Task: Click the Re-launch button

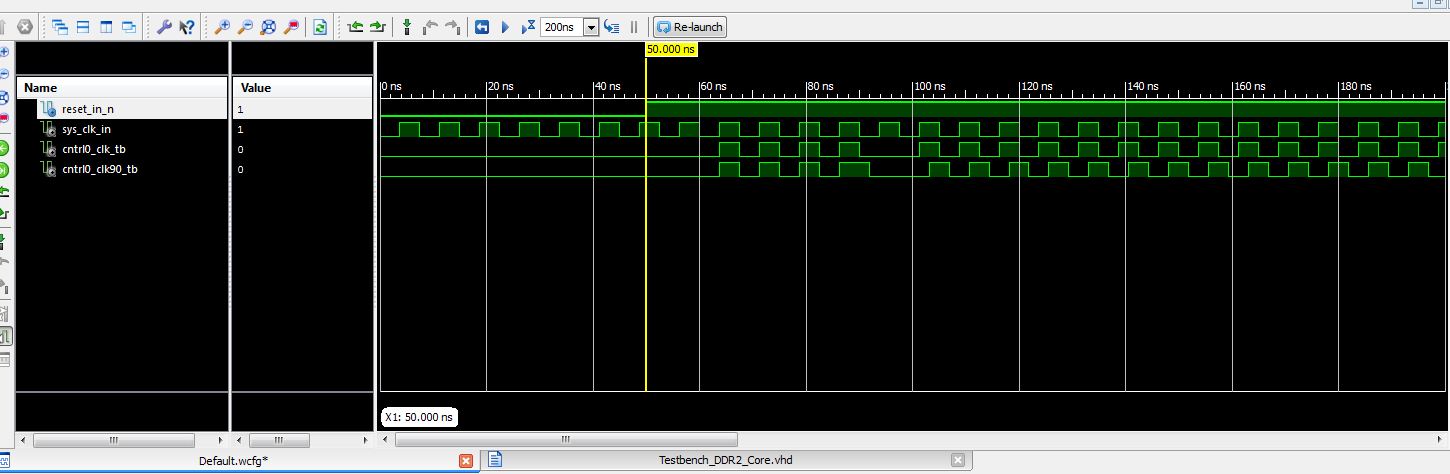Action: click(x=689, y=27)
